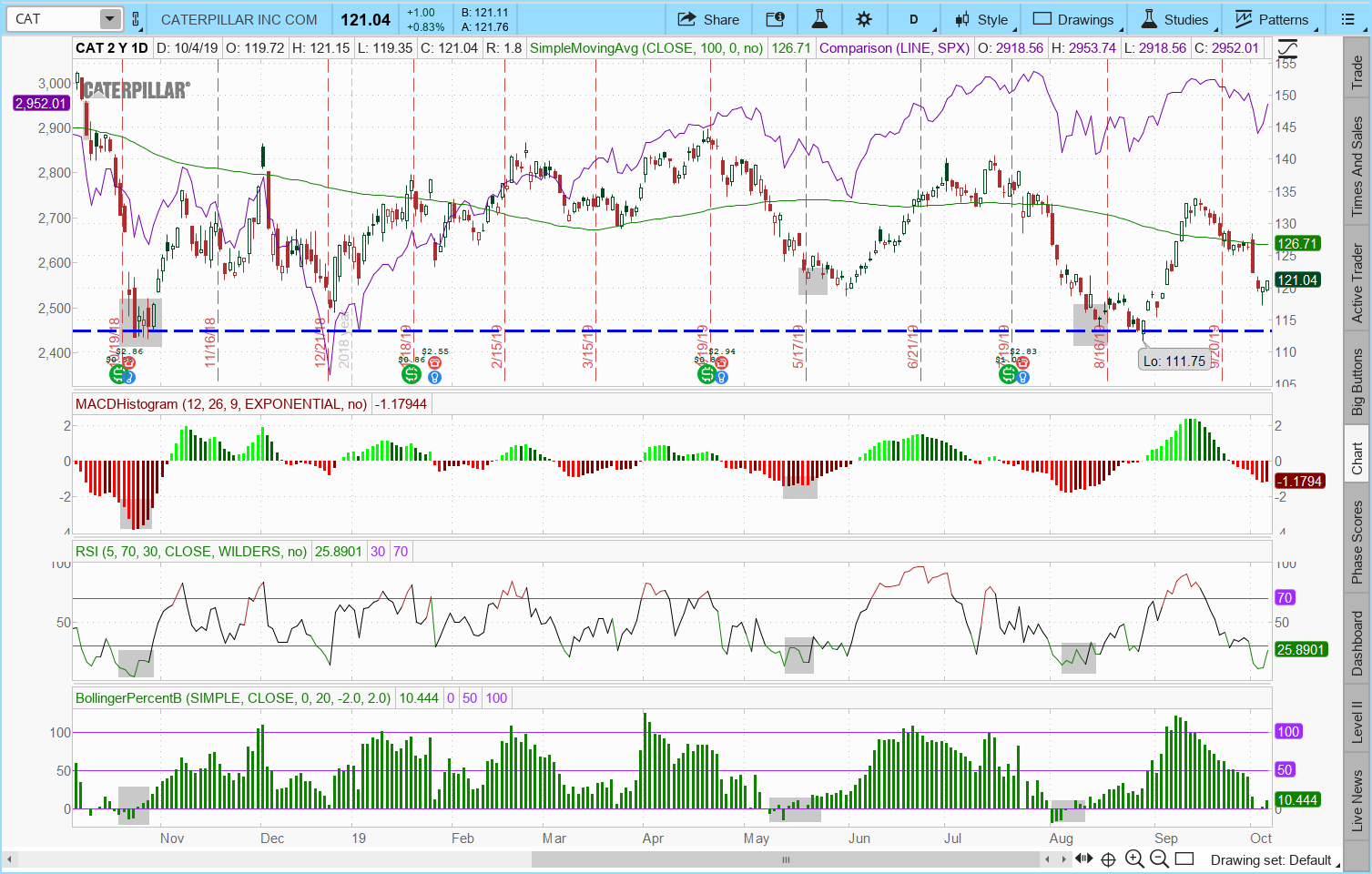Click the zoom in magnifier icon
This screenshot has height=874, width=1372.
tap(1134, 859)
